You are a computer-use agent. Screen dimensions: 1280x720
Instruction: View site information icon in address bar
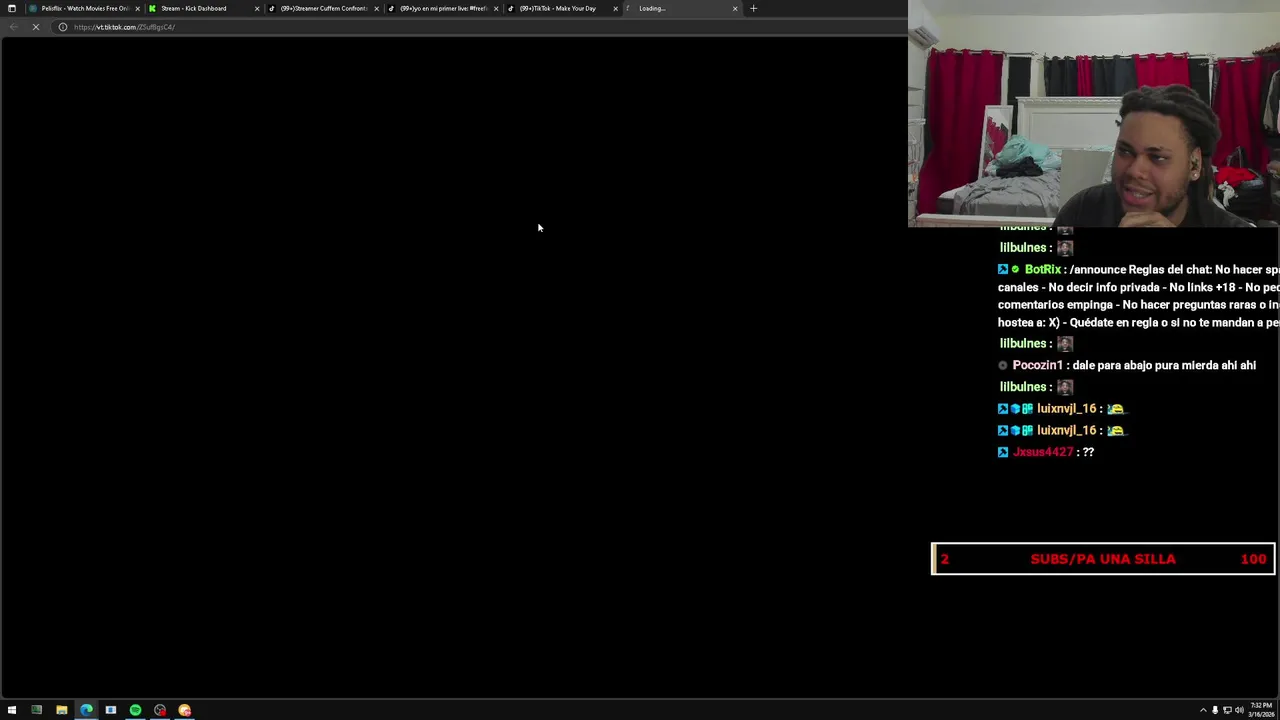pos(62,27)
